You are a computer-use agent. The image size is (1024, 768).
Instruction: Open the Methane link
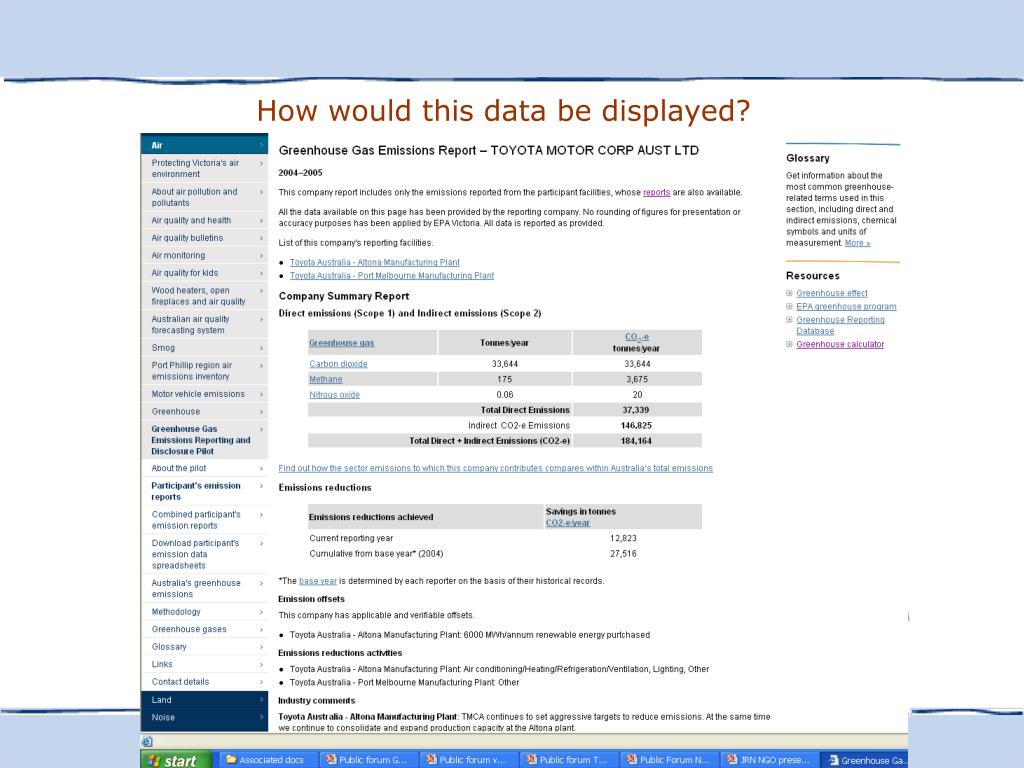tap(326, 379)
